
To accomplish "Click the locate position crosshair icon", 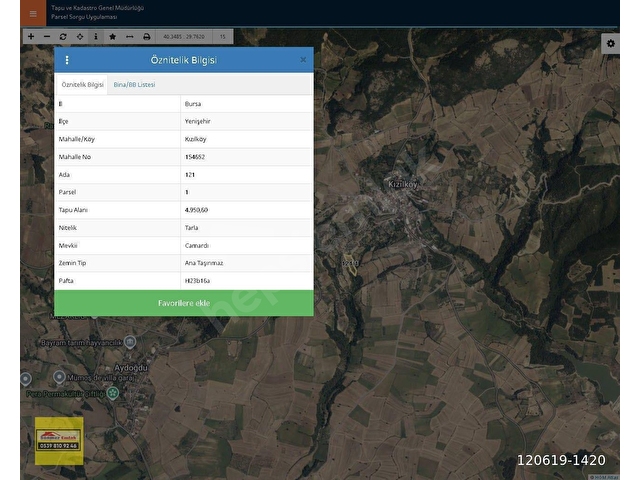I will click(80, 37).
